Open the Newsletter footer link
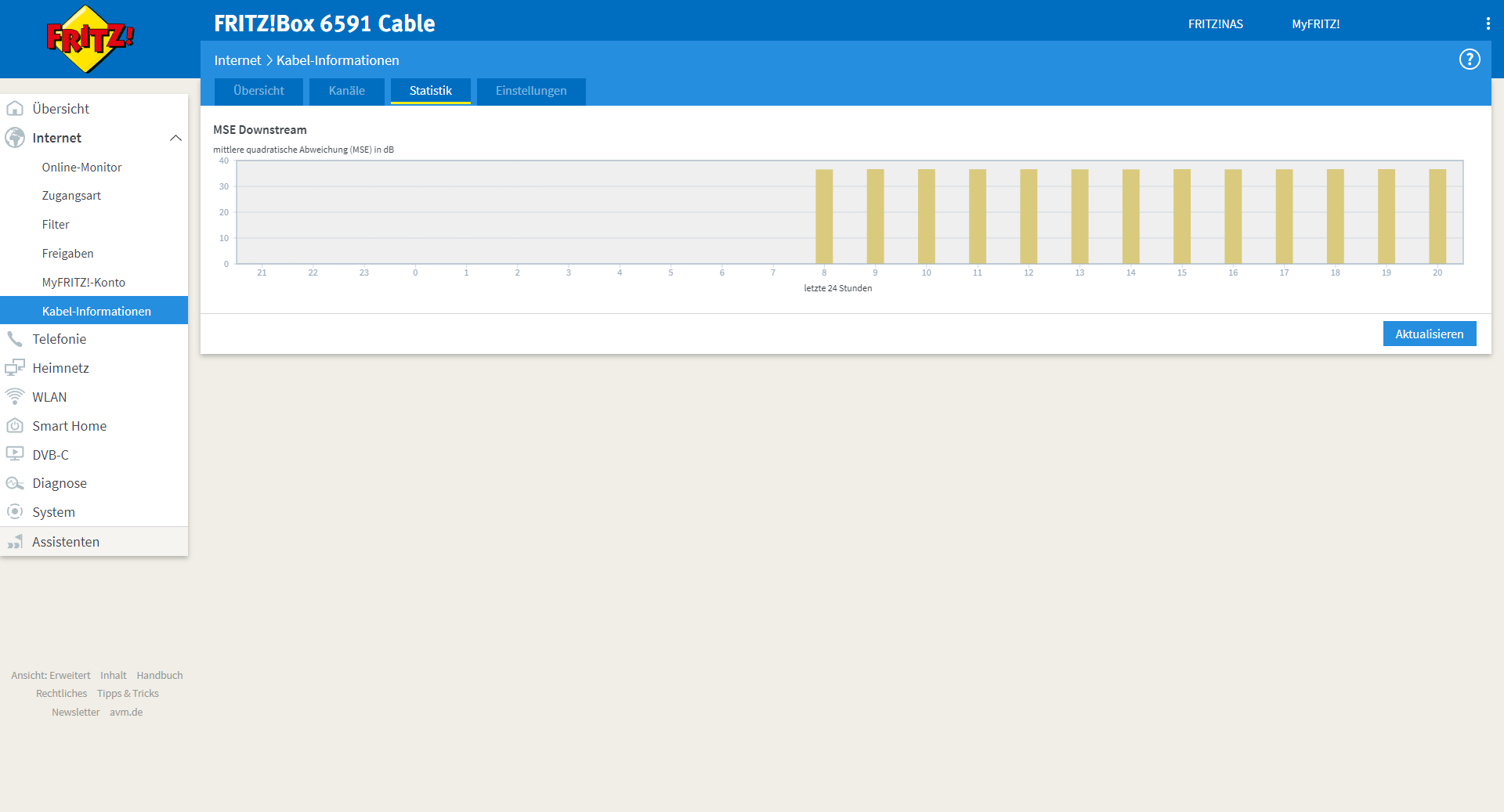 tap(76, 712)
